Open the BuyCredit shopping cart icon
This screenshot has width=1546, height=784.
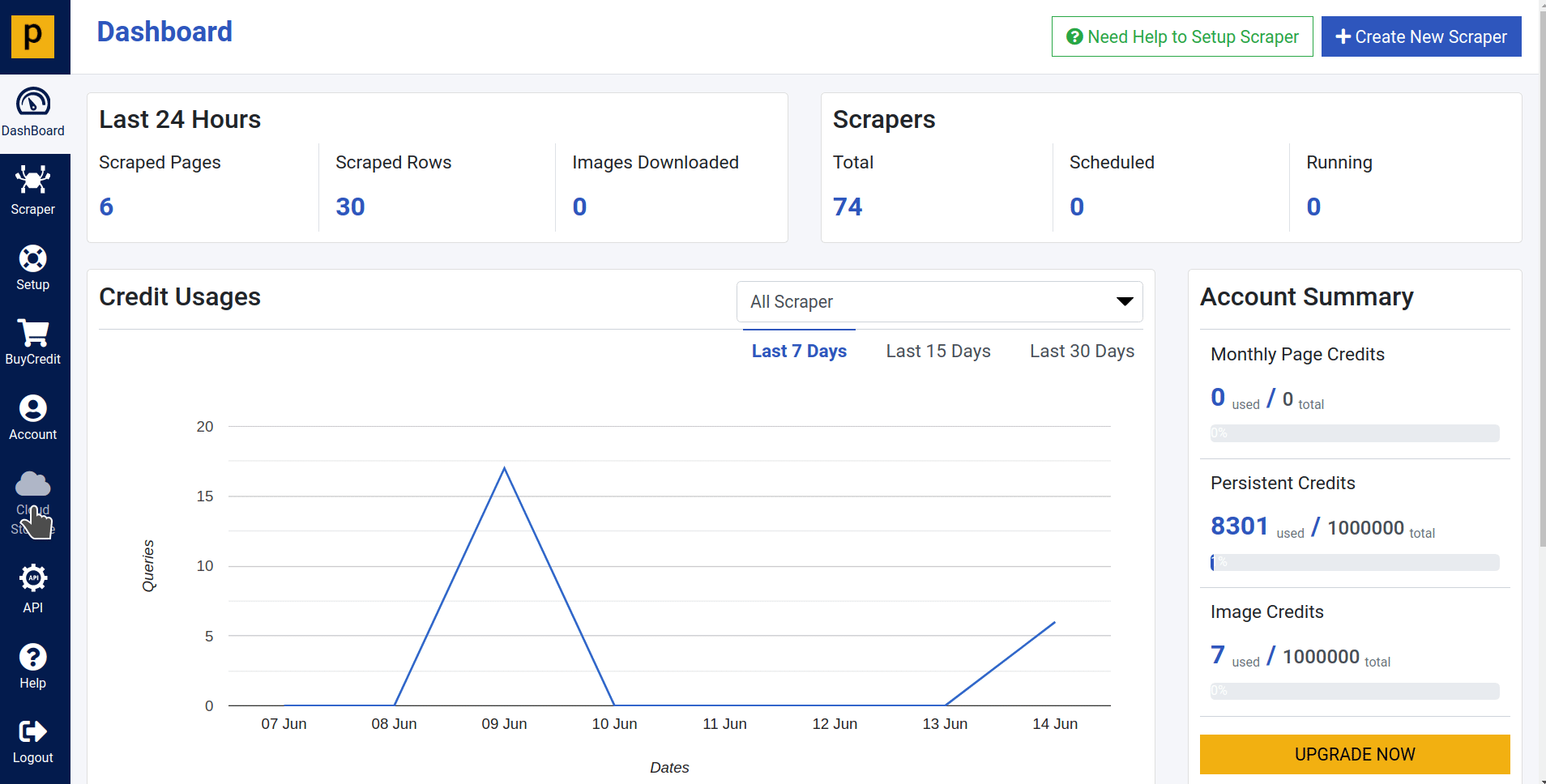(x=33, y=333)
